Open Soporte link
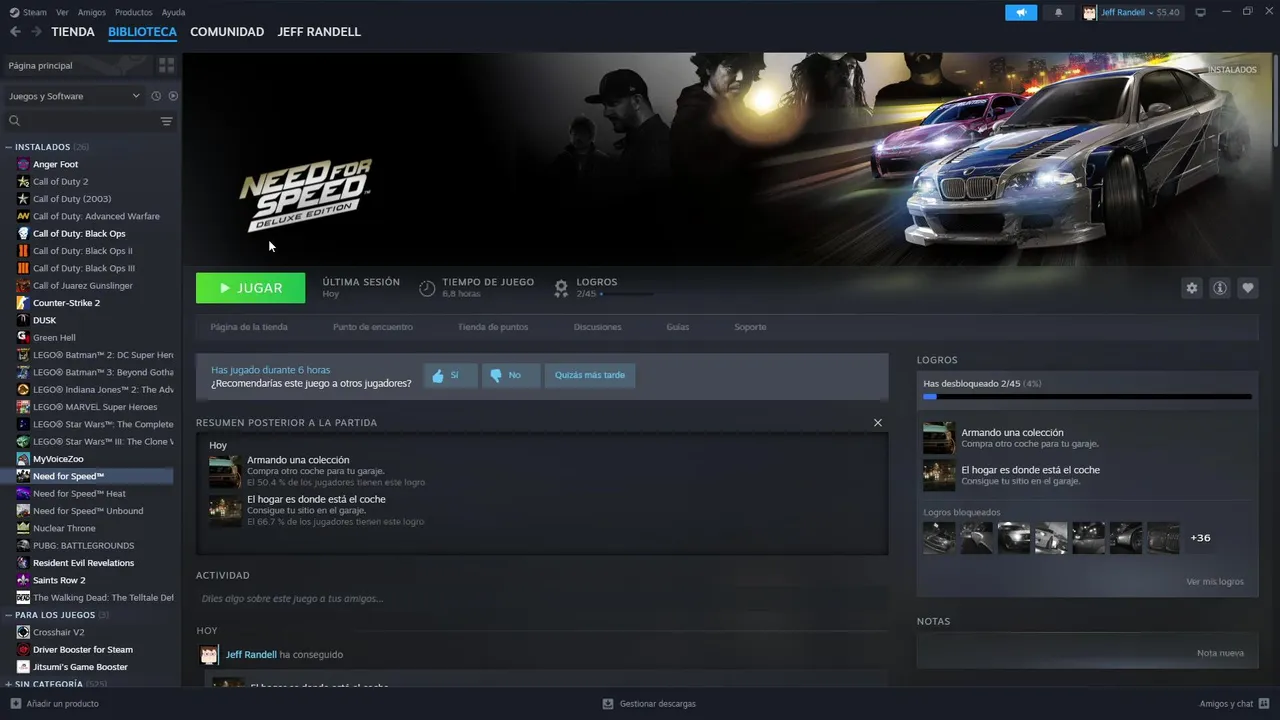Image resolution: width=1280 pixels, height=720 pixels. coord(750,327)
